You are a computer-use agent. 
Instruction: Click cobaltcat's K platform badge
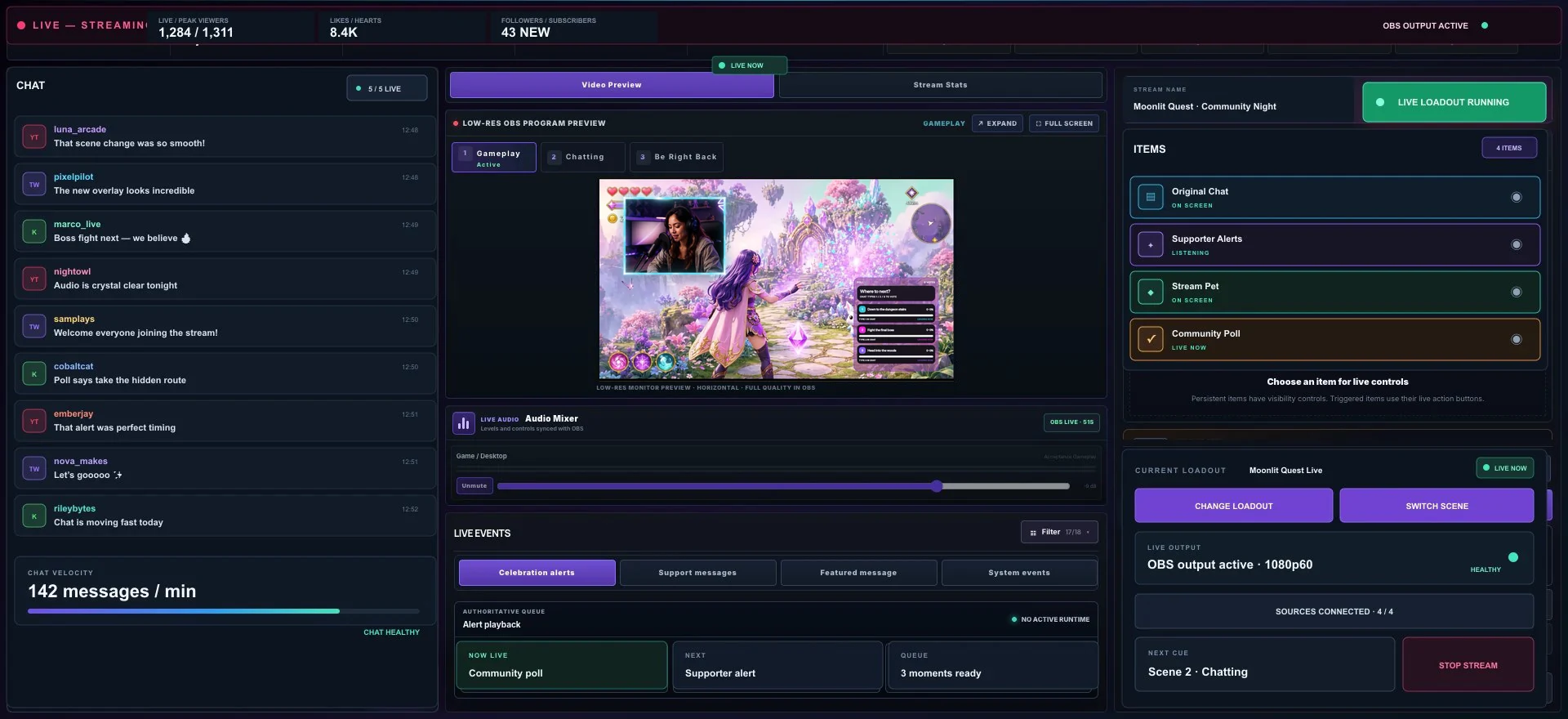click(34, 374)
